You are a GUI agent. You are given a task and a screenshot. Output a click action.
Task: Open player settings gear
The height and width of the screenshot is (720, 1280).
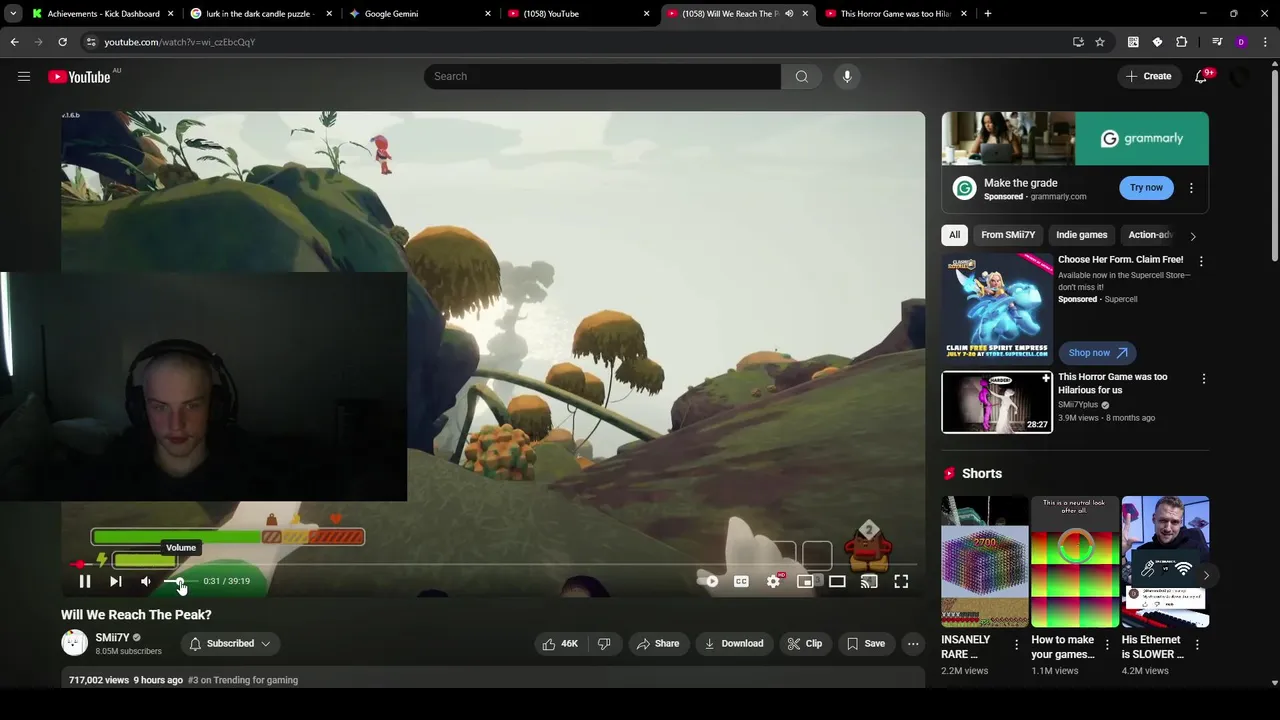(x=773, y=581)
